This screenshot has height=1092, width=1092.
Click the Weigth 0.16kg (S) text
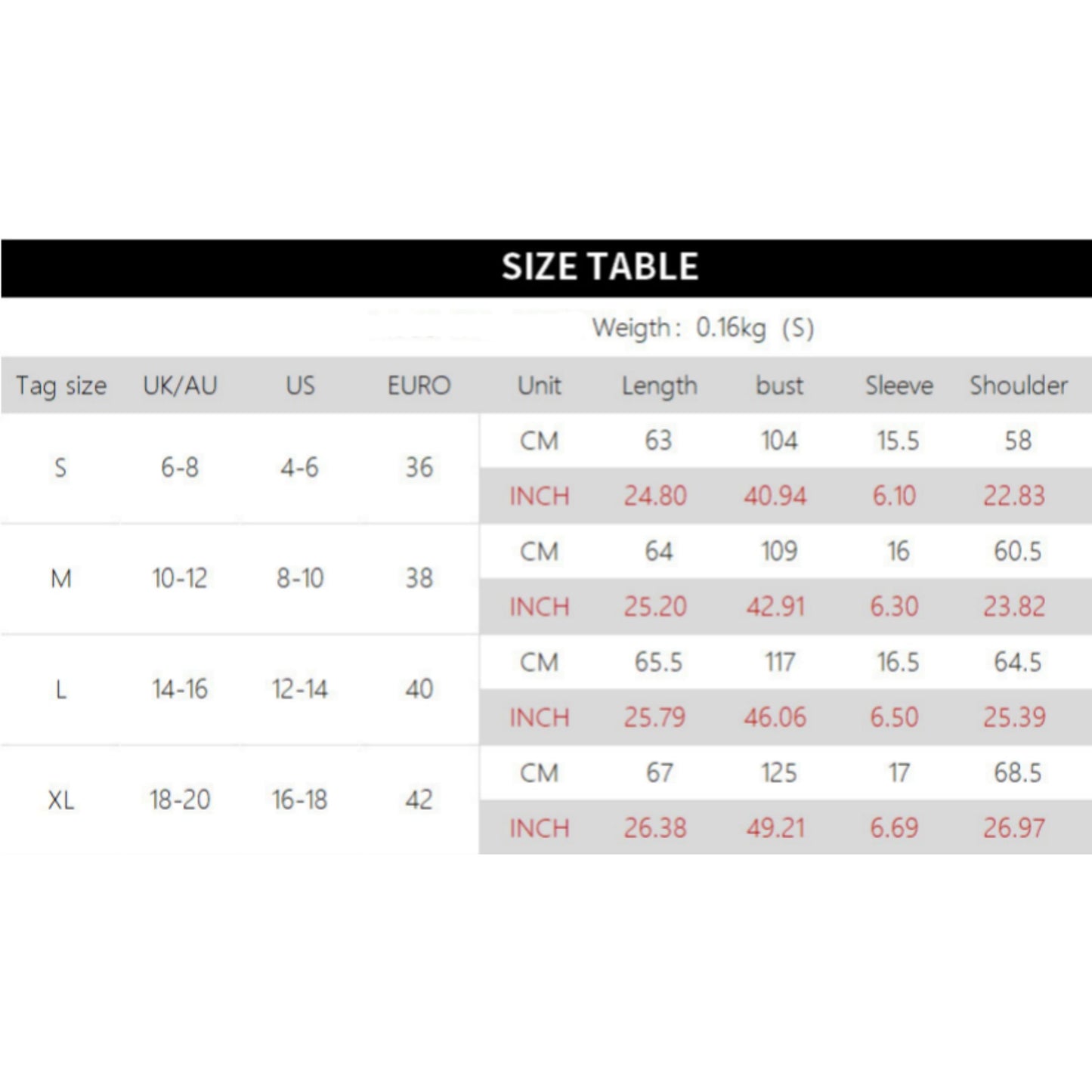[702, 328]
